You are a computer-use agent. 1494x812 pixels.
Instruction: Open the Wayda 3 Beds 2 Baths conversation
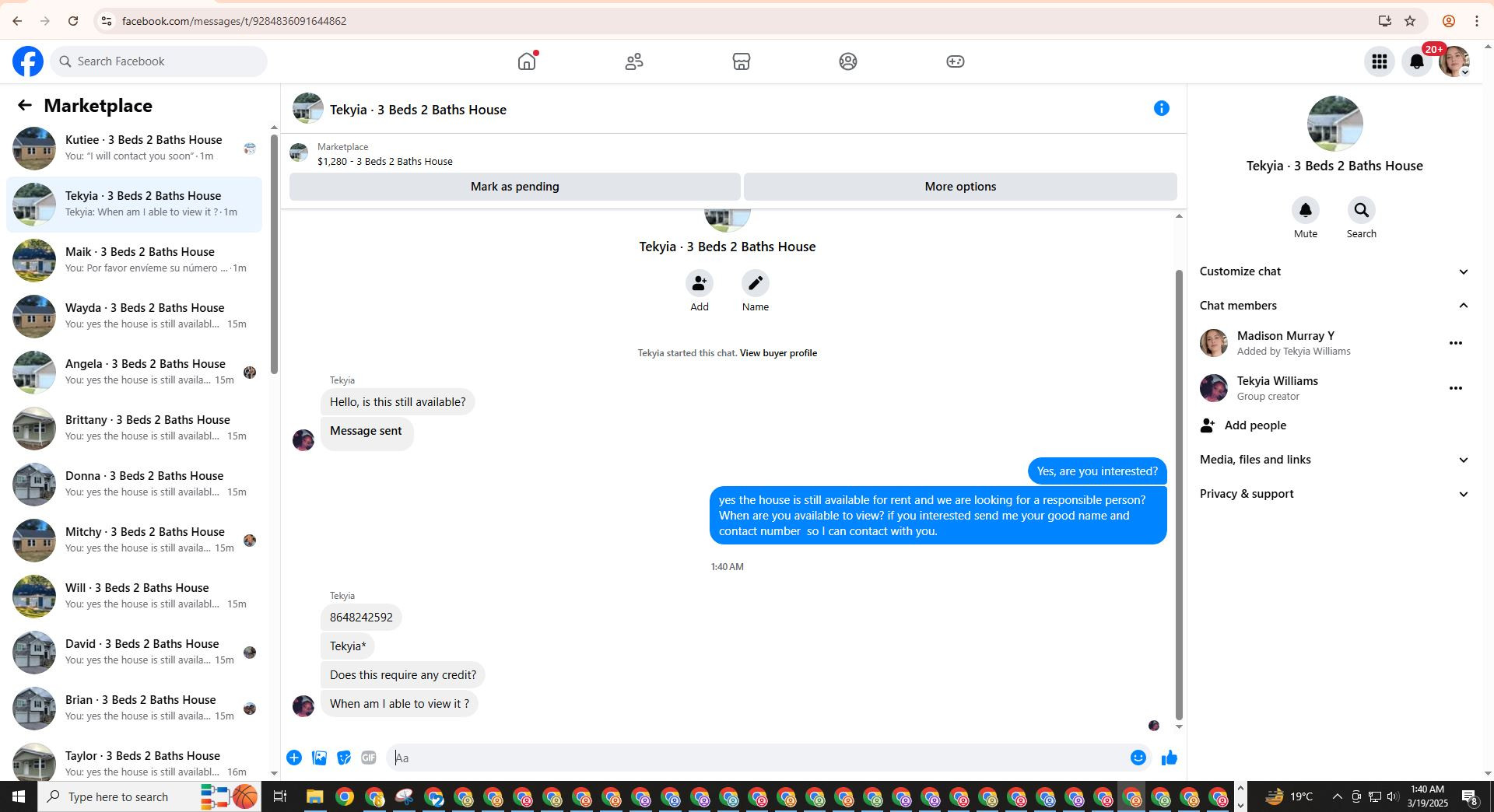135,316
